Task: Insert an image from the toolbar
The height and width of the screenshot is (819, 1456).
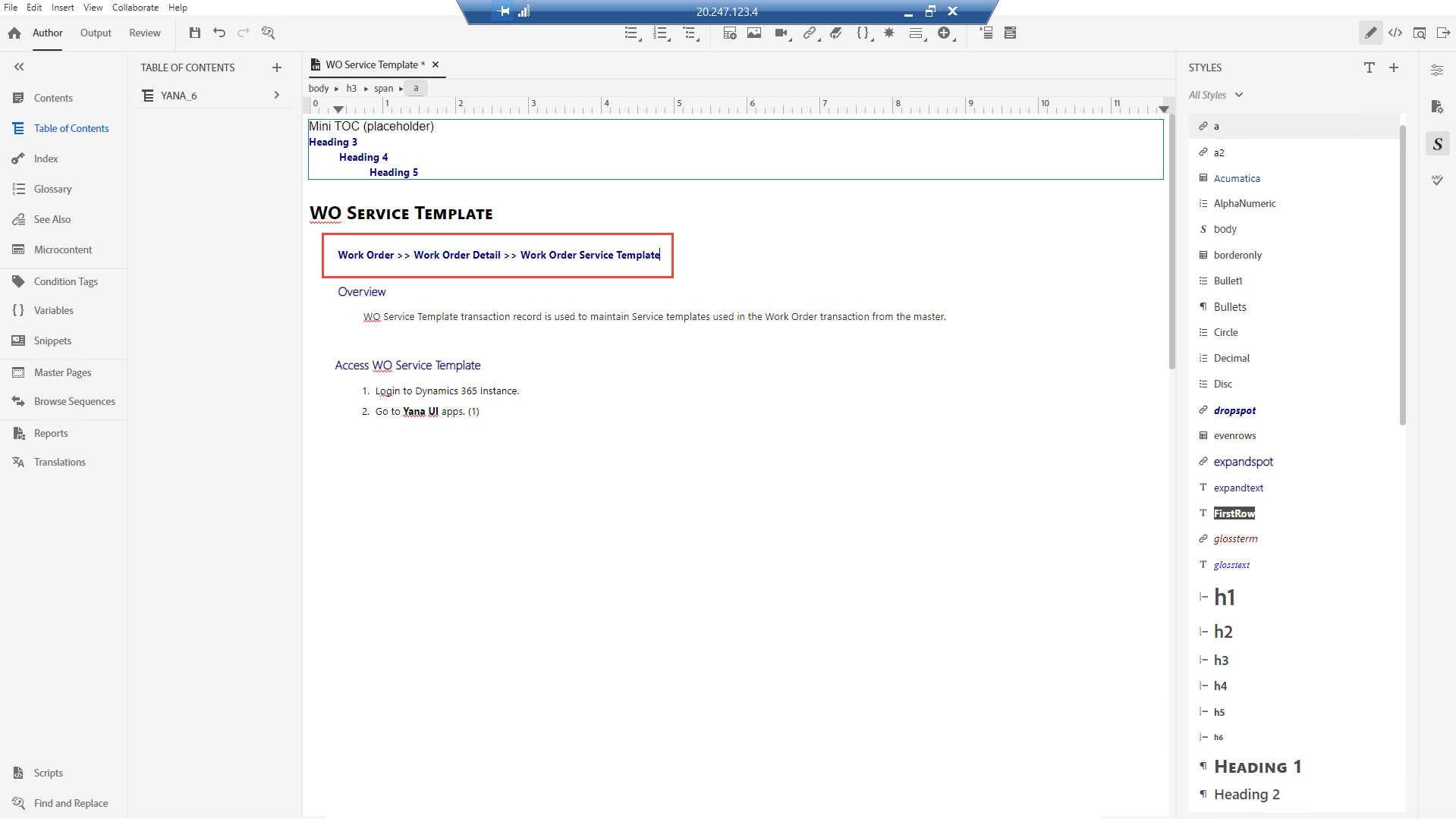Action: [x=753, y=33]
